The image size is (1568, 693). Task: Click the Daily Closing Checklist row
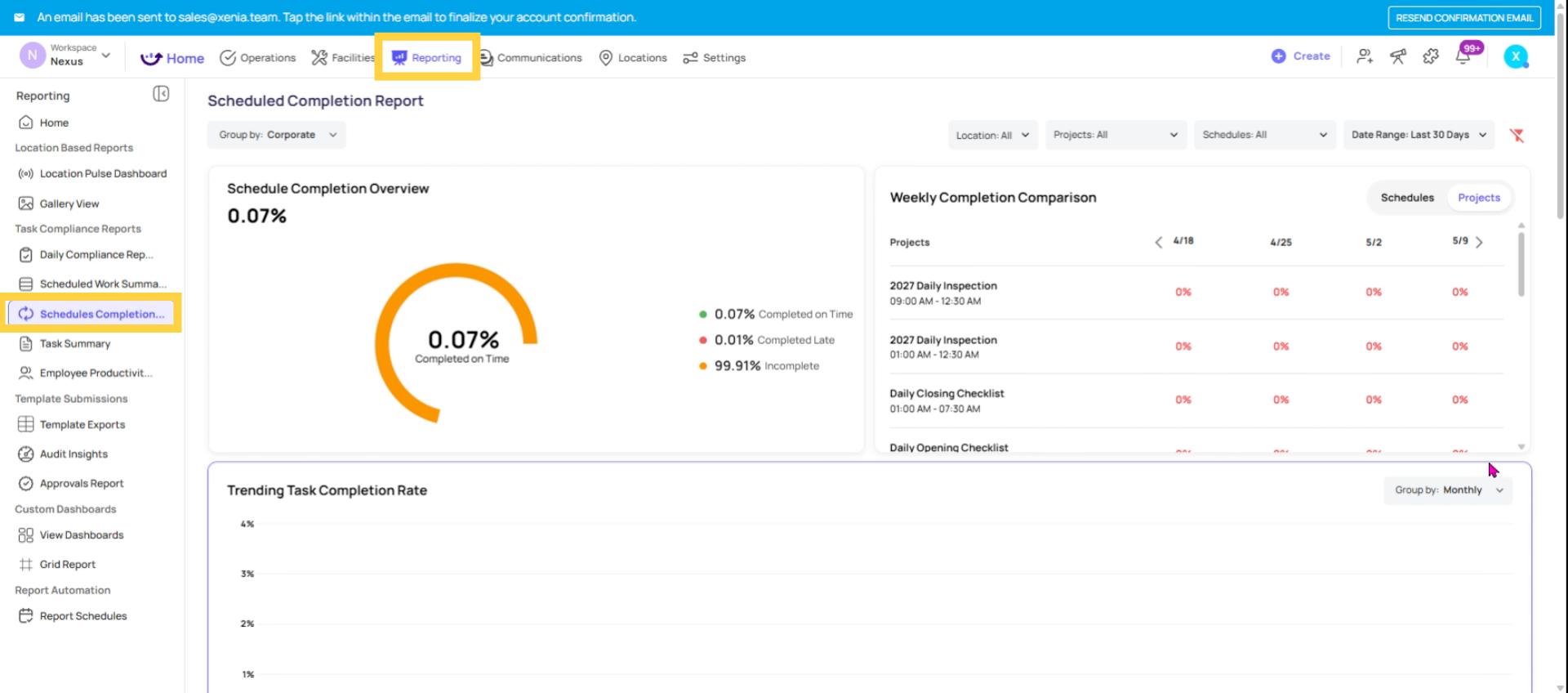1196,400
